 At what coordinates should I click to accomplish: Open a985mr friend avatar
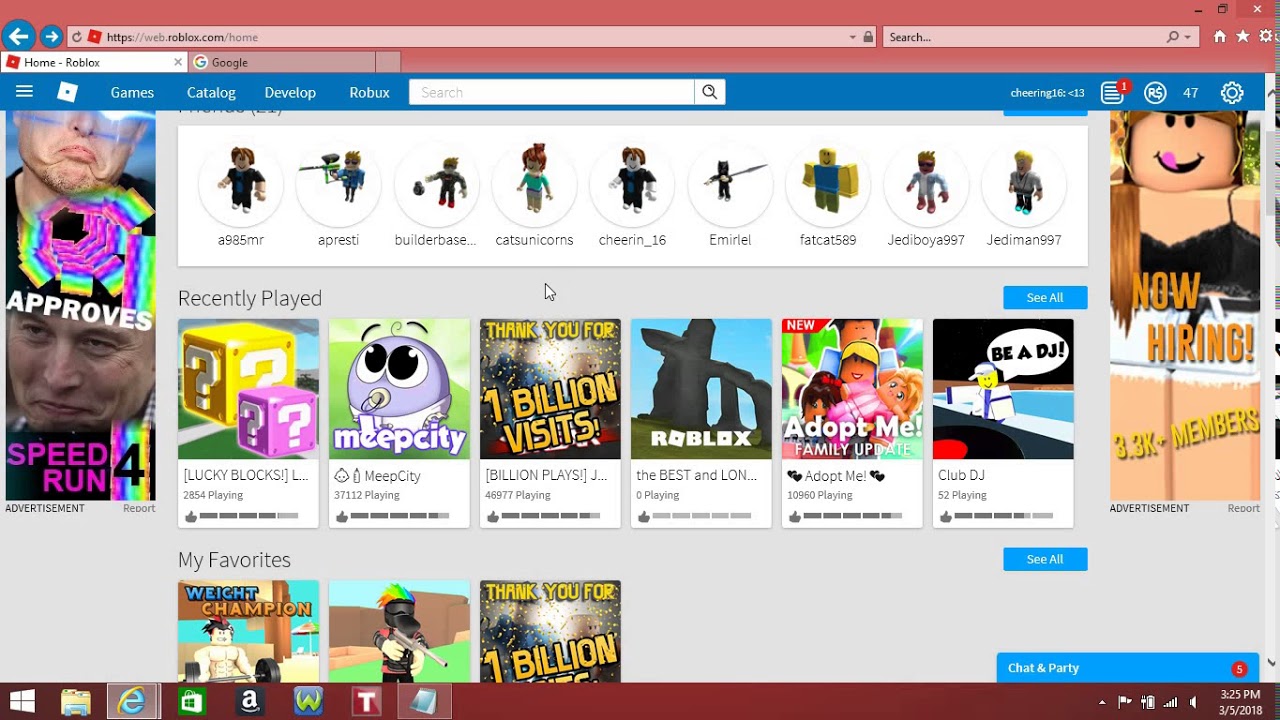point(241,185)
